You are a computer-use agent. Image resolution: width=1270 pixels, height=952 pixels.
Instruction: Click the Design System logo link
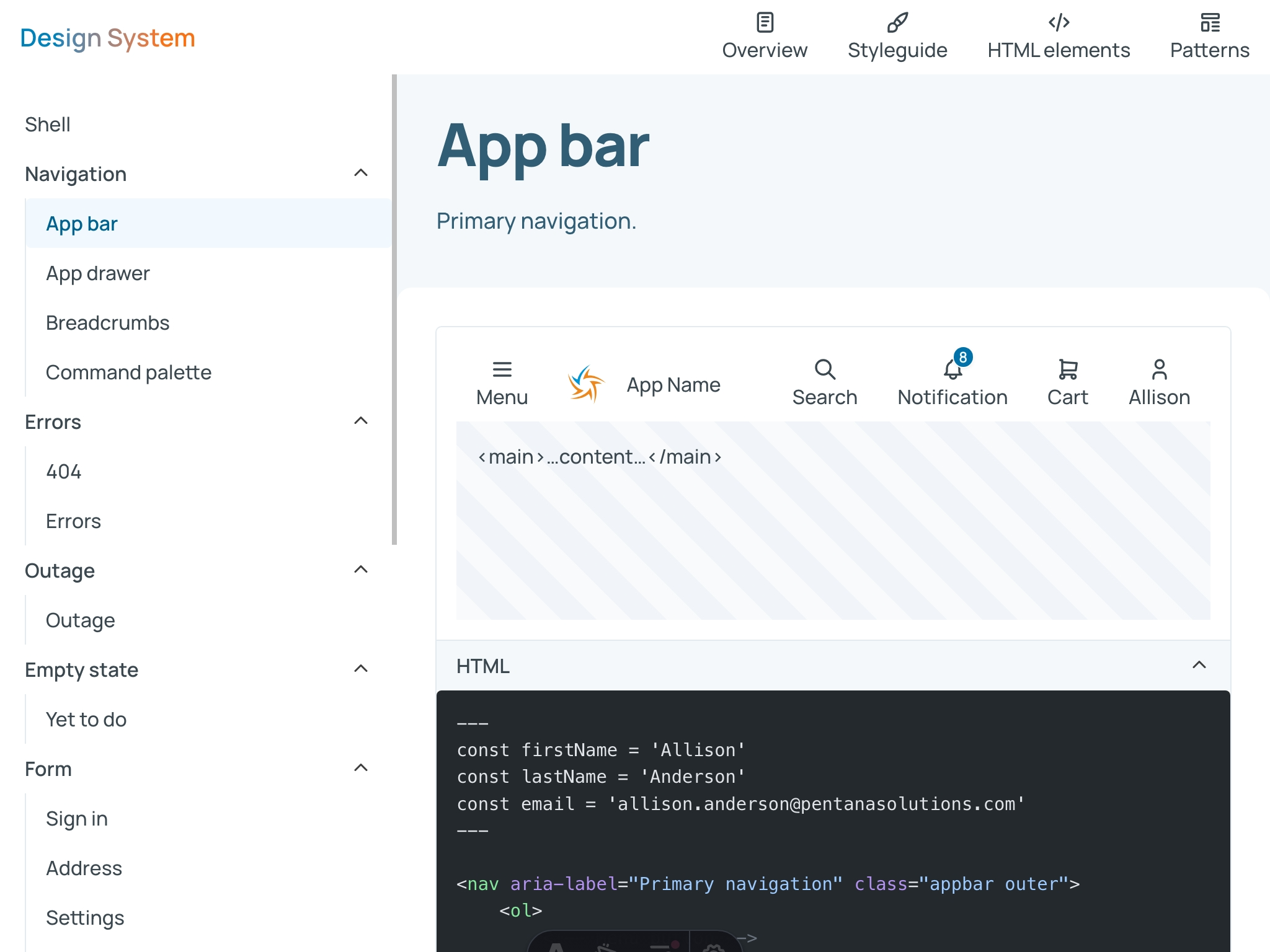click(x=108, y=38)
